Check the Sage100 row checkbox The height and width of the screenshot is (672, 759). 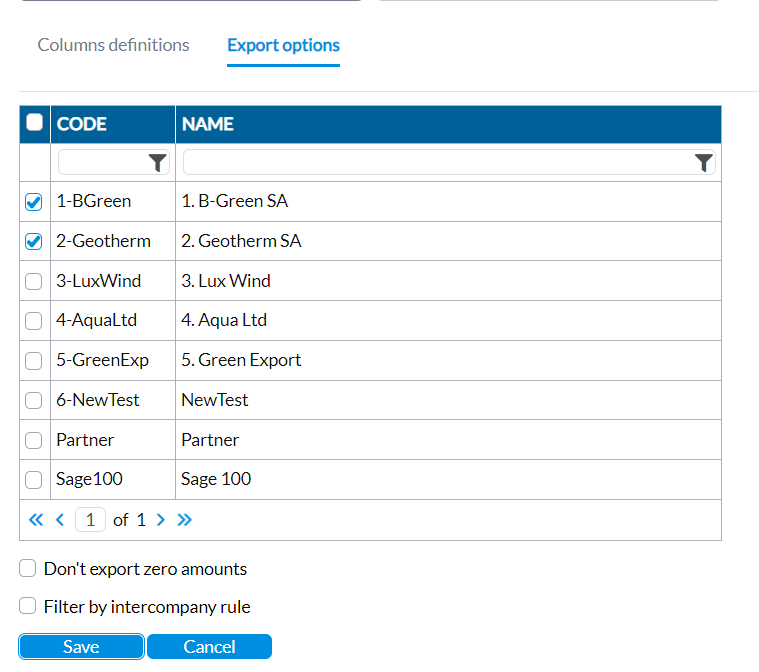(33, 480)
